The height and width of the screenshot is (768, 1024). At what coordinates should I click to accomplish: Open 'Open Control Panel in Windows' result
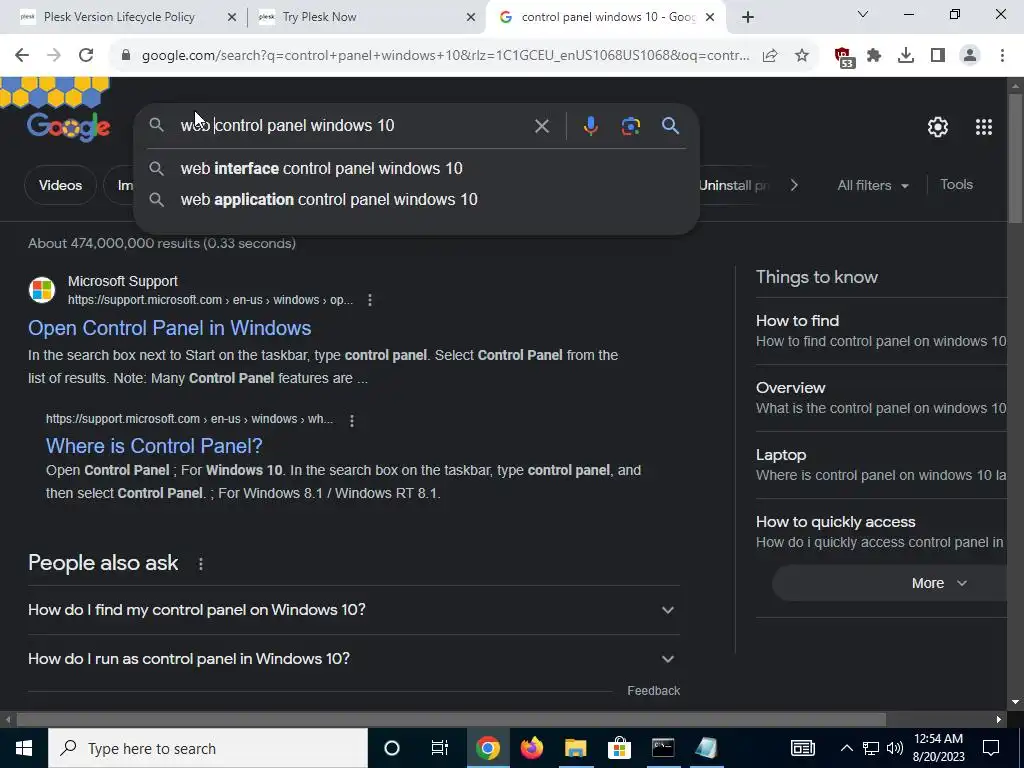coord(170,328)
